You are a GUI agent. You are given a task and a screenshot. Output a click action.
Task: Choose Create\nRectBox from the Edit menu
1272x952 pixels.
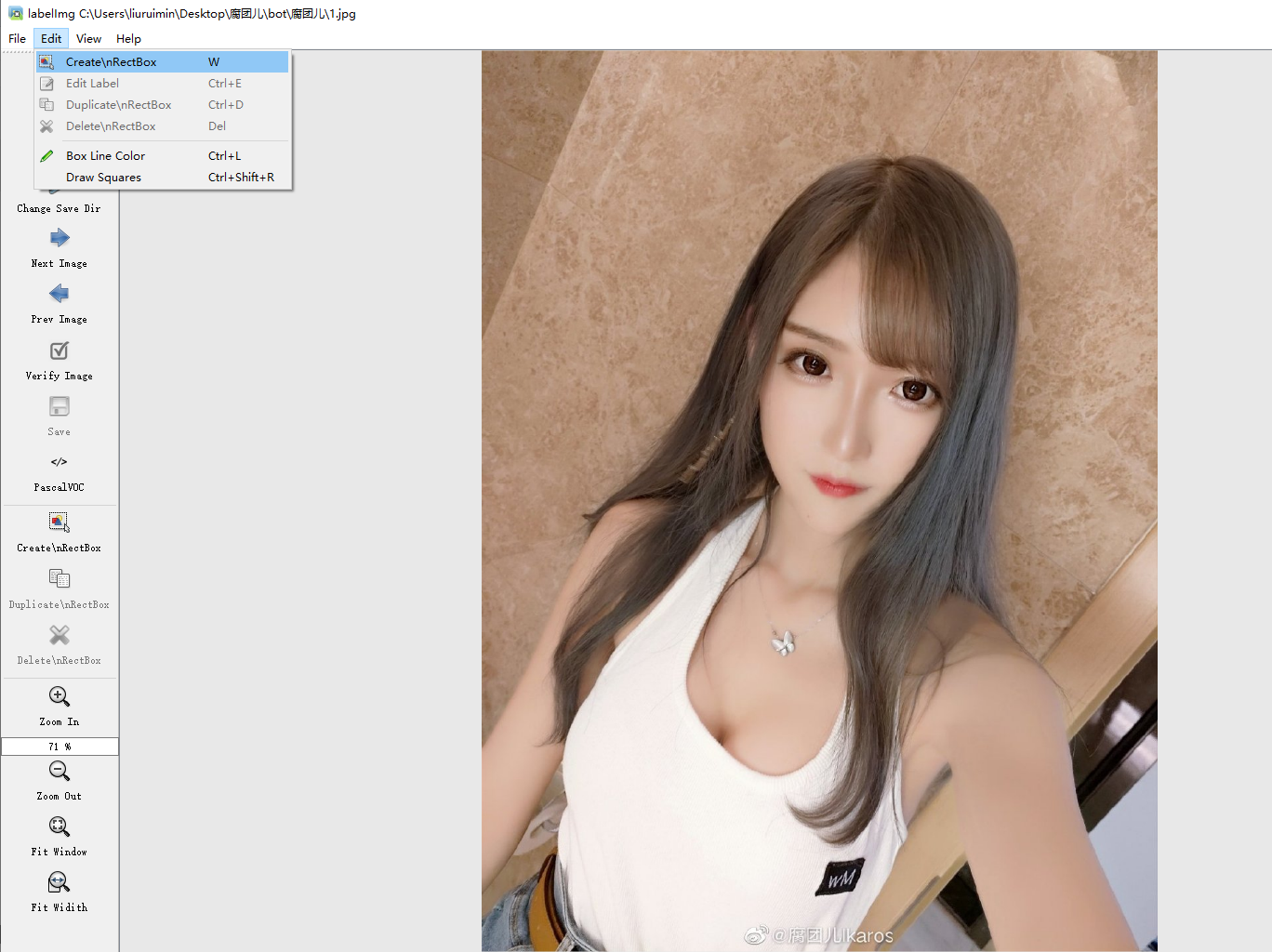click(x=163, y=62)
